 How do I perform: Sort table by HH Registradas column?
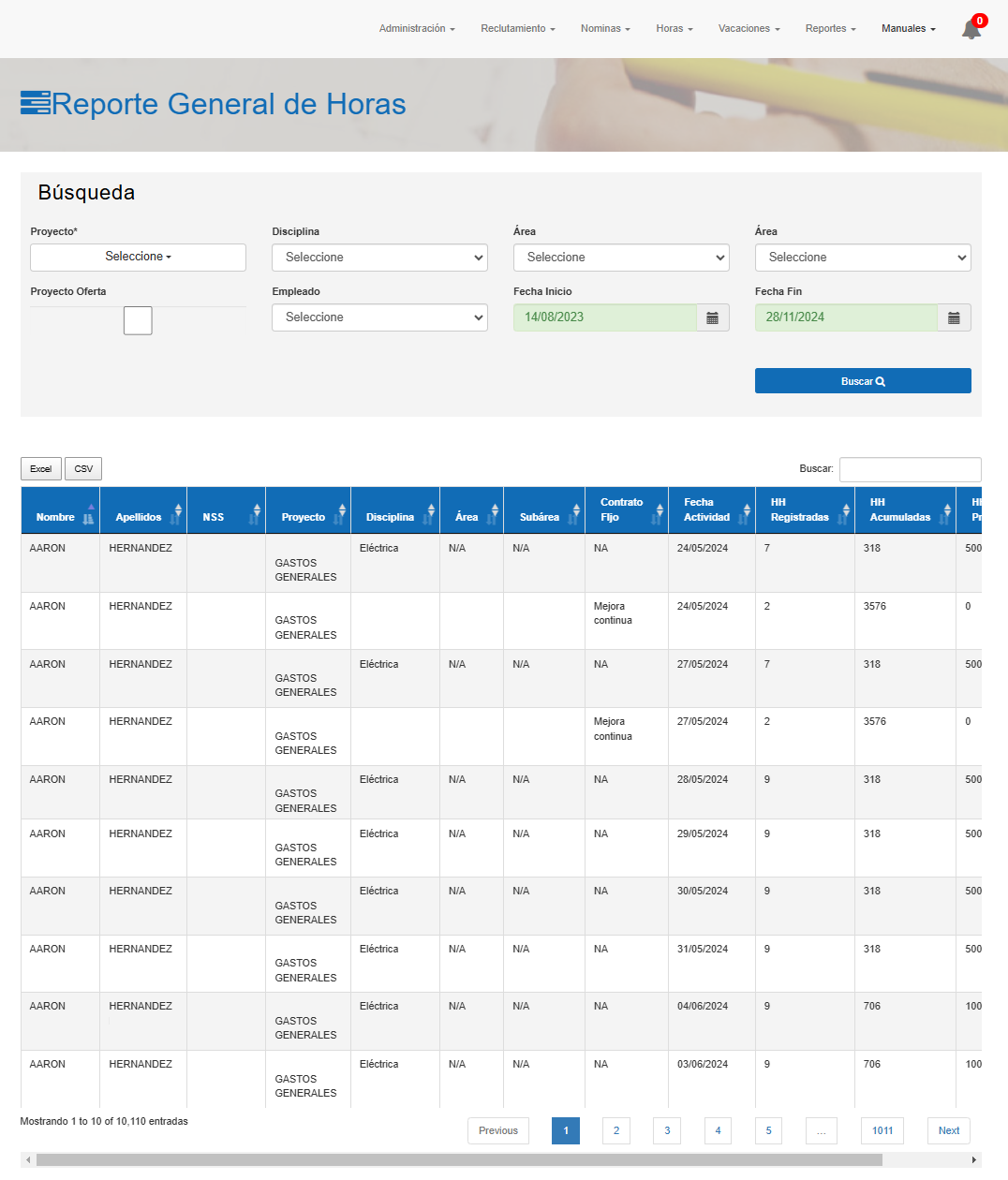804,510
